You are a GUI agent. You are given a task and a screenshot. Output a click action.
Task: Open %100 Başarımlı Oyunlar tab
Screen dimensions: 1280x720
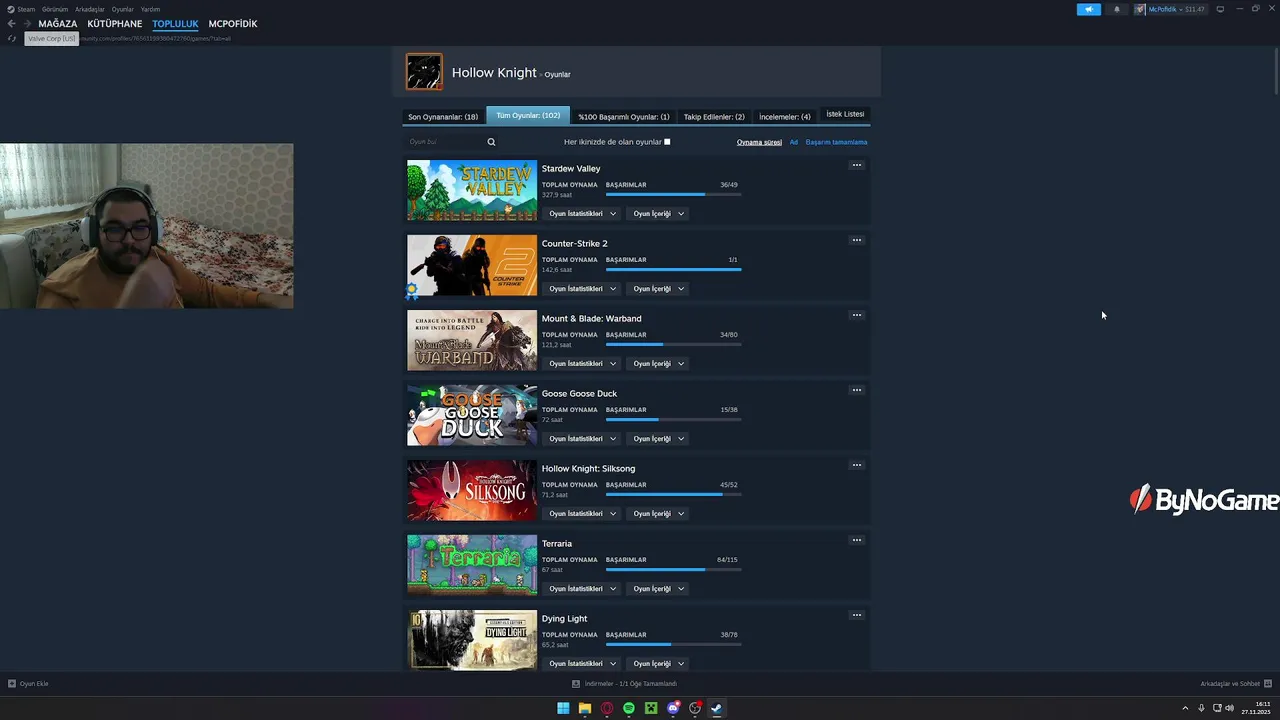pyautogui.click(x=624, y=117)
